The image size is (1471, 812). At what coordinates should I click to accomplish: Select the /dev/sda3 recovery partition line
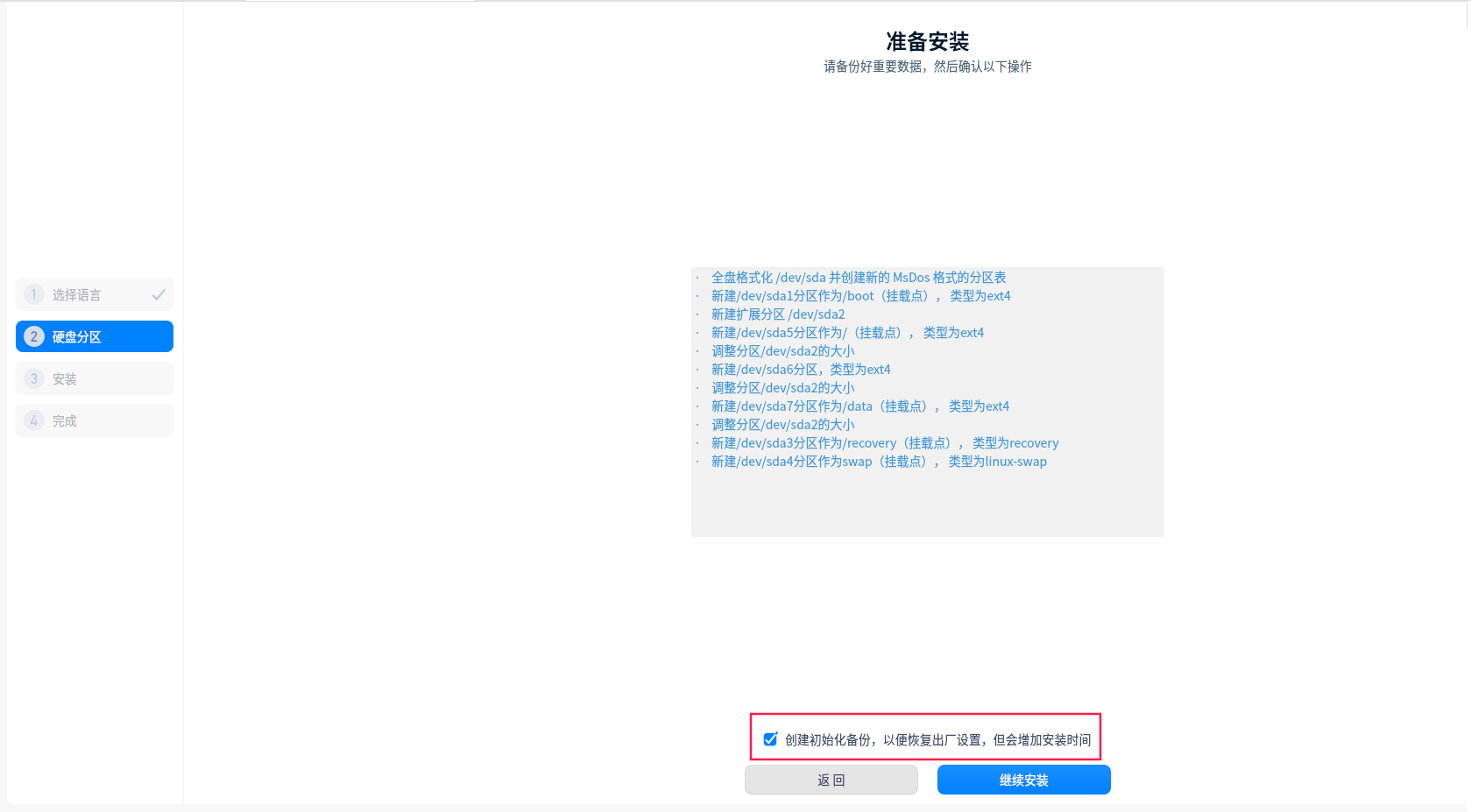(885, 443)
